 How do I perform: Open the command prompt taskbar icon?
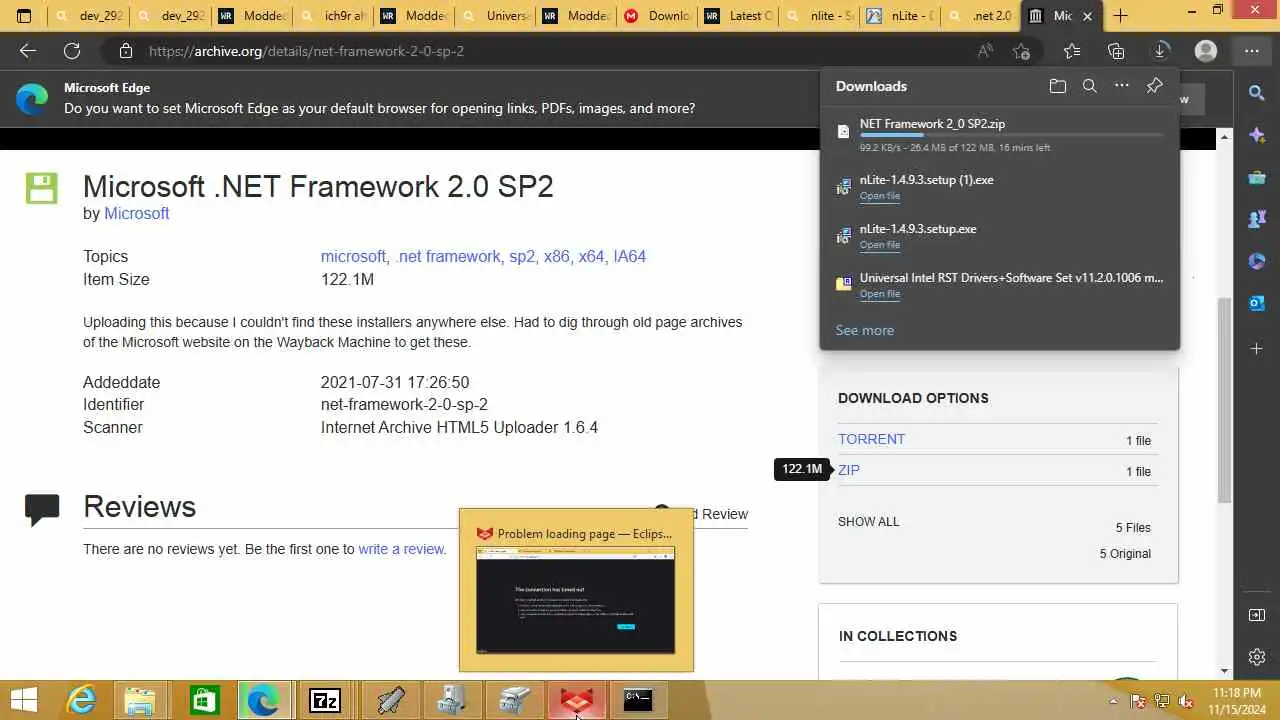(638, 700)
